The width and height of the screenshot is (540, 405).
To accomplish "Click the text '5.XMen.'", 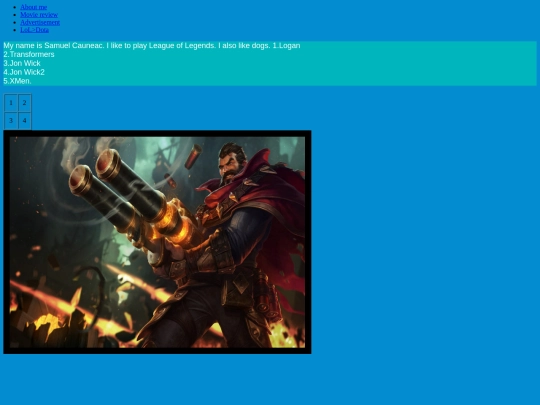I will click(x=17, y=81).
